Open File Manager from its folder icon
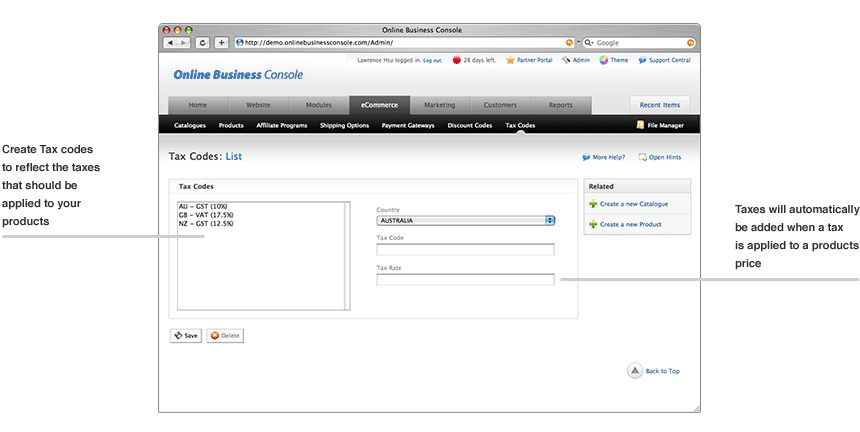 (640, 126)
